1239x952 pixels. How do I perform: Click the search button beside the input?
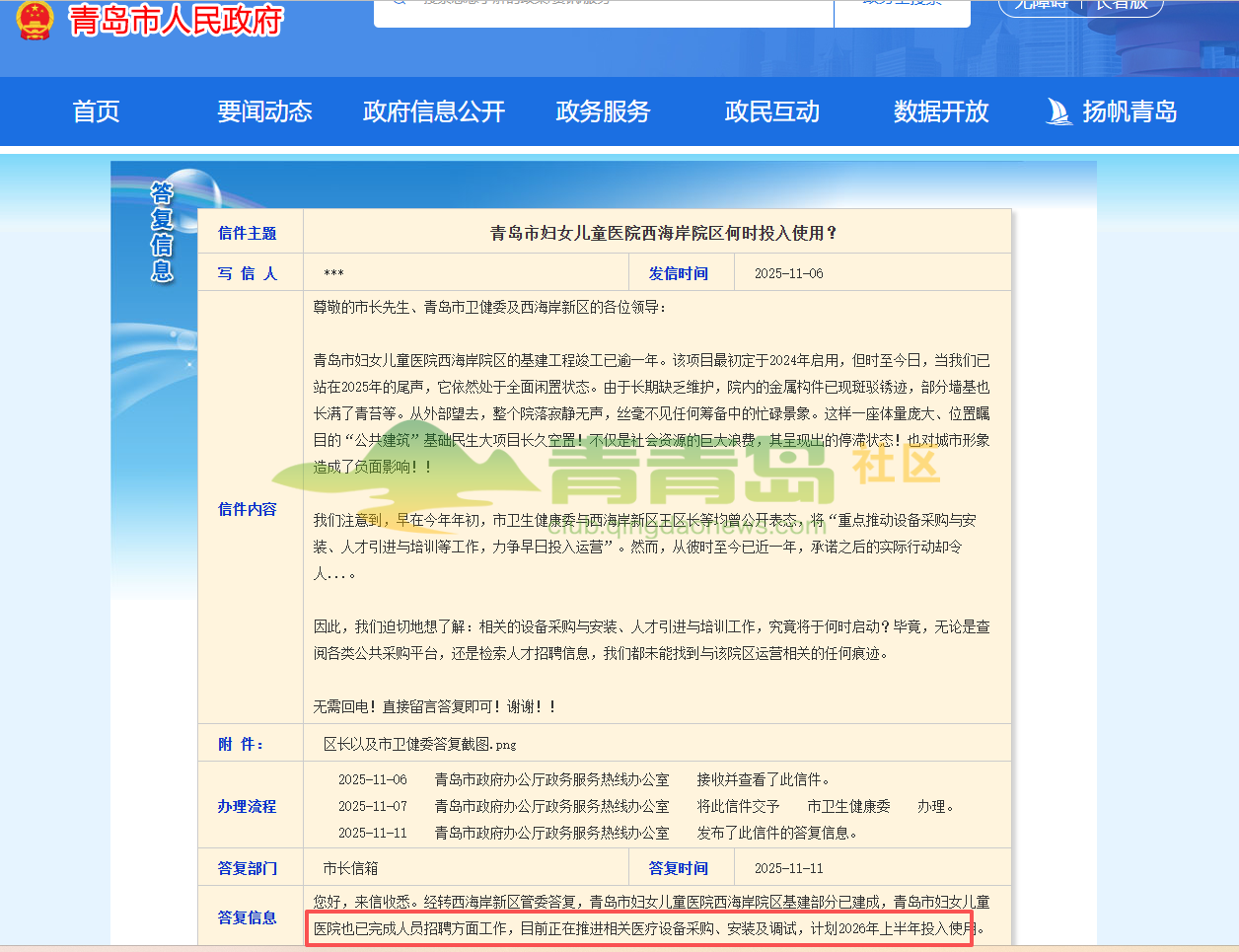903,8
